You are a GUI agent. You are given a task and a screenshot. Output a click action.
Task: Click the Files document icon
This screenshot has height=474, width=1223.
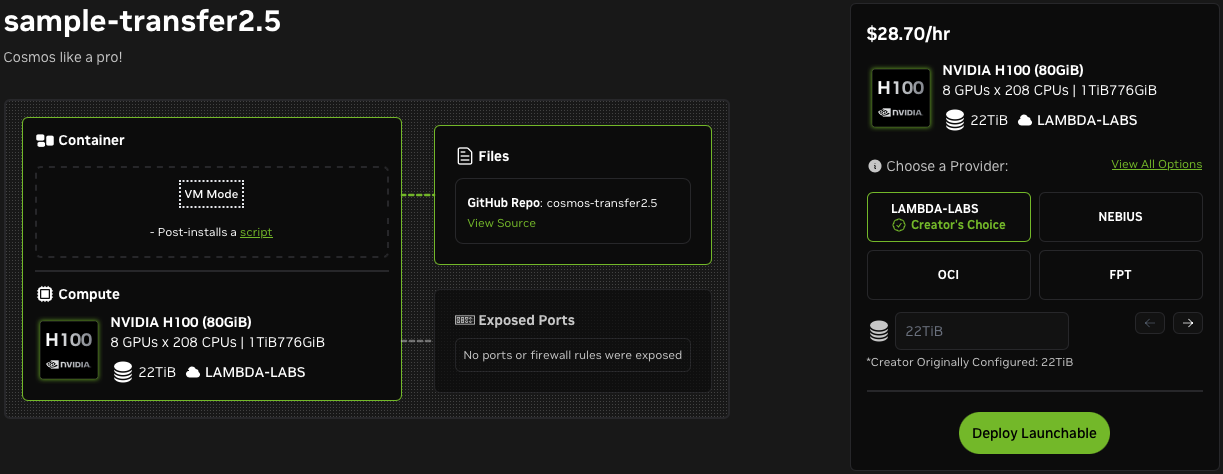[464, 156]
